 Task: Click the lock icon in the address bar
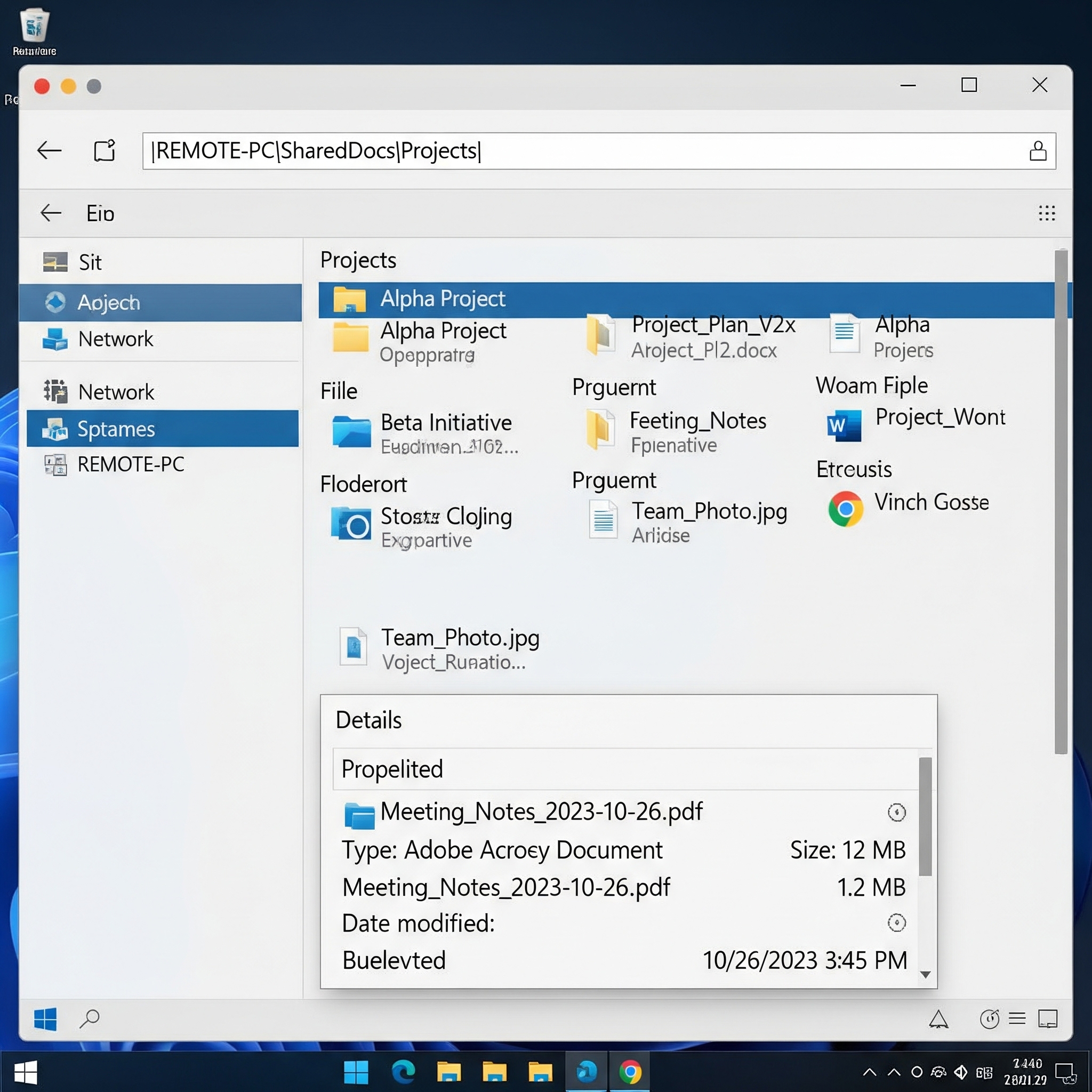[1038, 150]
